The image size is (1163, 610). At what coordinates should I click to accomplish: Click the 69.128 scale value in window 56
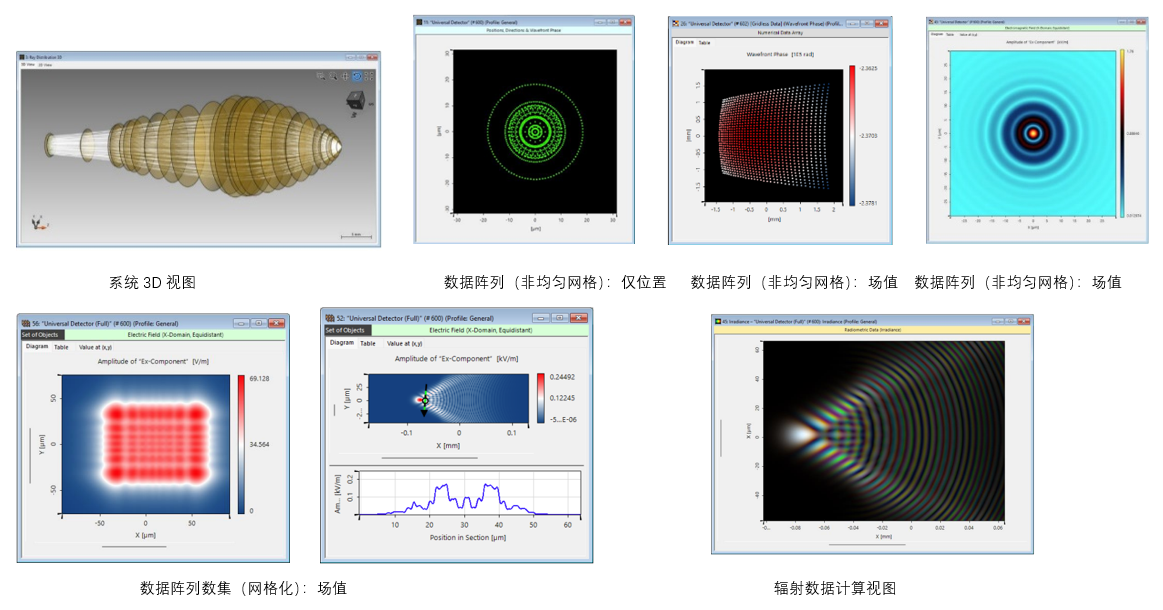tap(259, 378)
